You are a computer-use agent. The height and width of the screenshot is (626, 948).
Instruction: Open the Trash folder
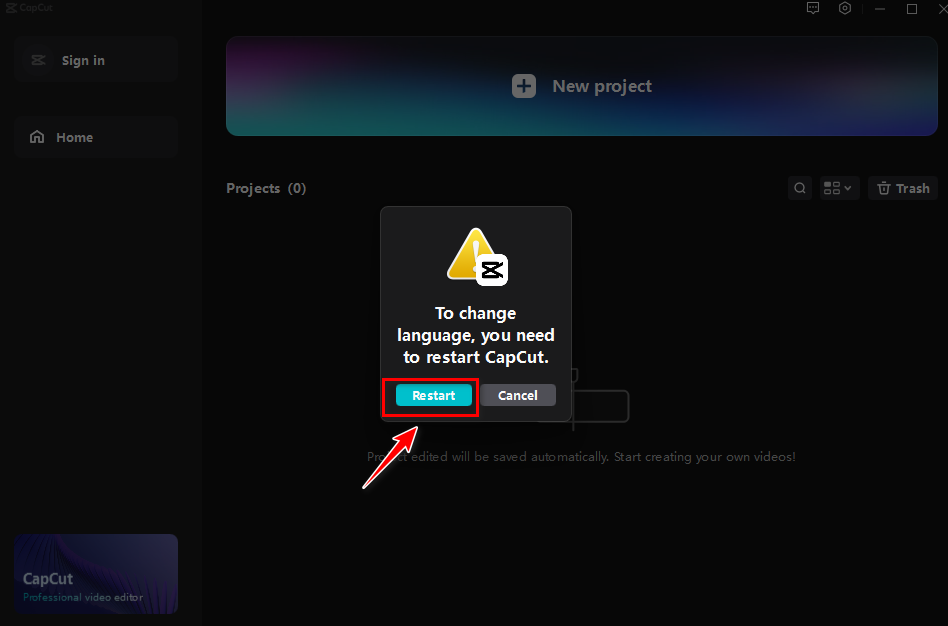point(903,188)
